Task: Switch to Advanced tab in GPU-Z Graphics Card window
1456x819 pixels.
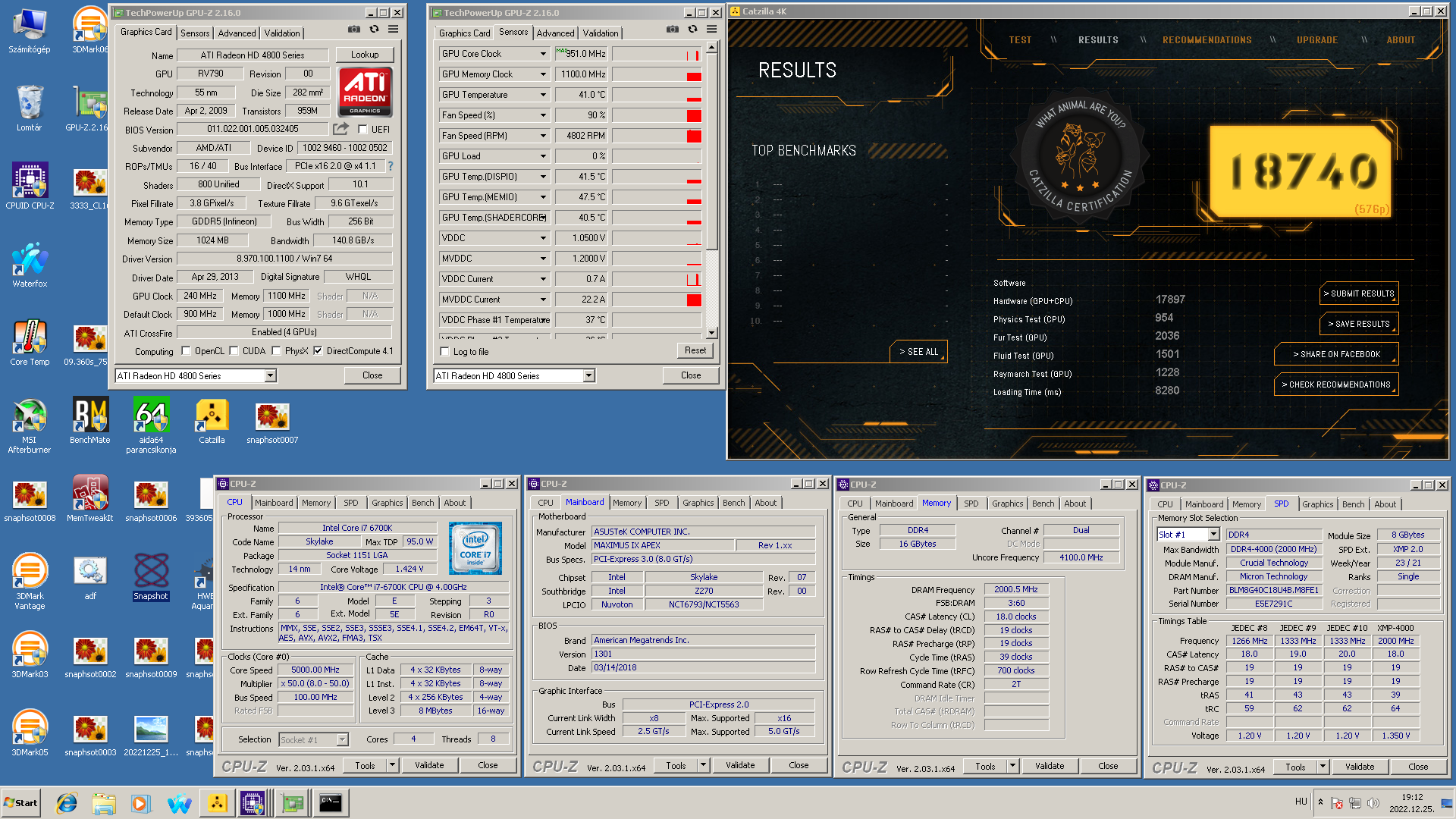Action: click(237, 33)
